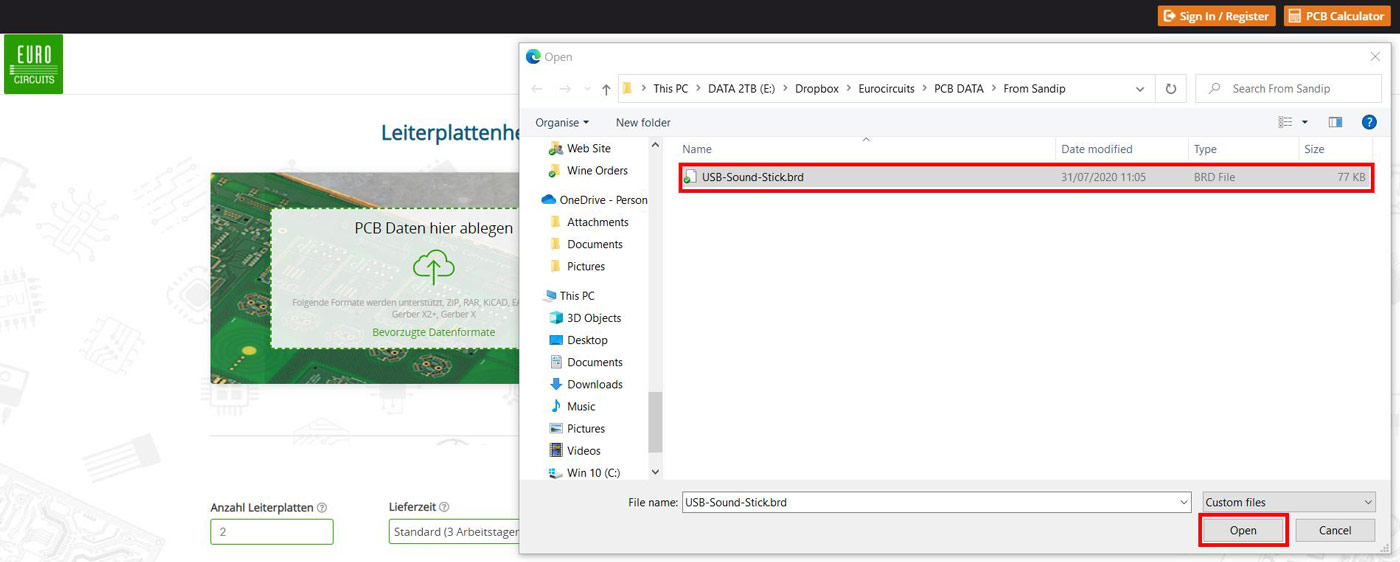1400x562 pixels.
Task: Select the Downloads folder in sidebar
Action: point(594,384)
